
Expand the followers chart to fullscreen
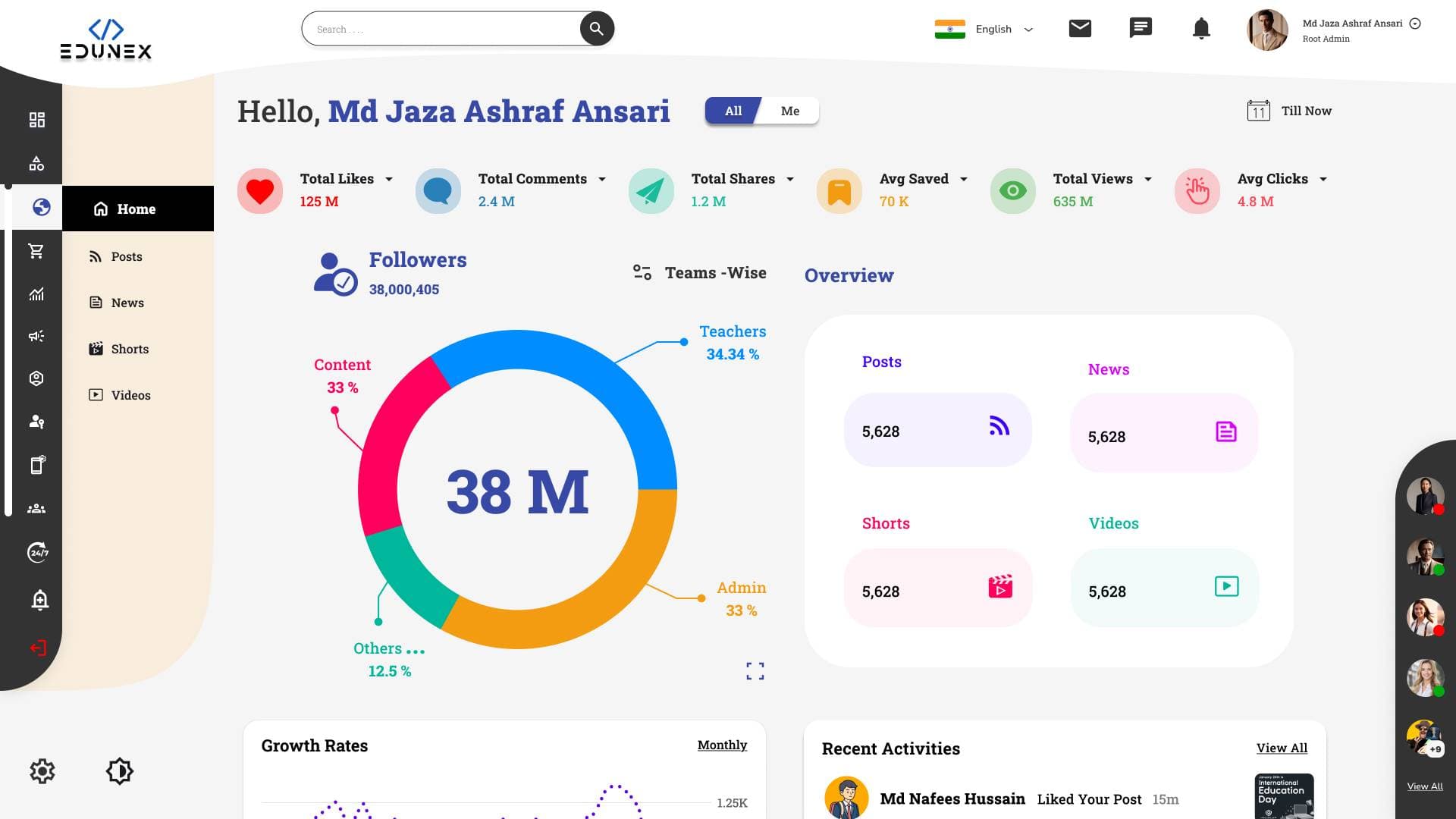[x=755, y=670]
